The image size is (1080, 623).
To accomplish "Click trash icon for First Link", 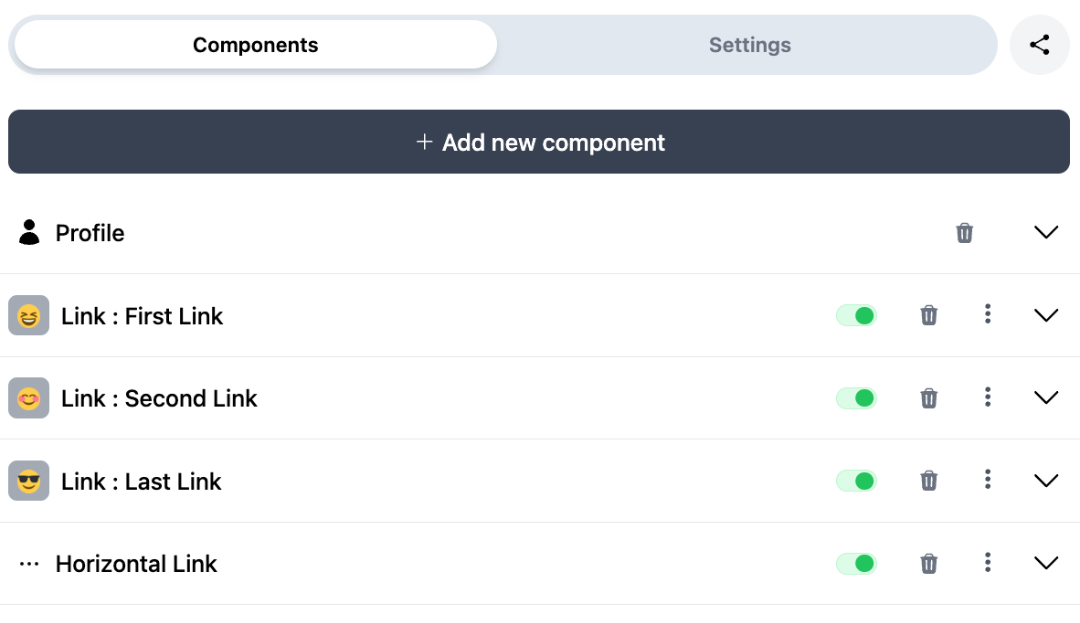I will [929, 316].
